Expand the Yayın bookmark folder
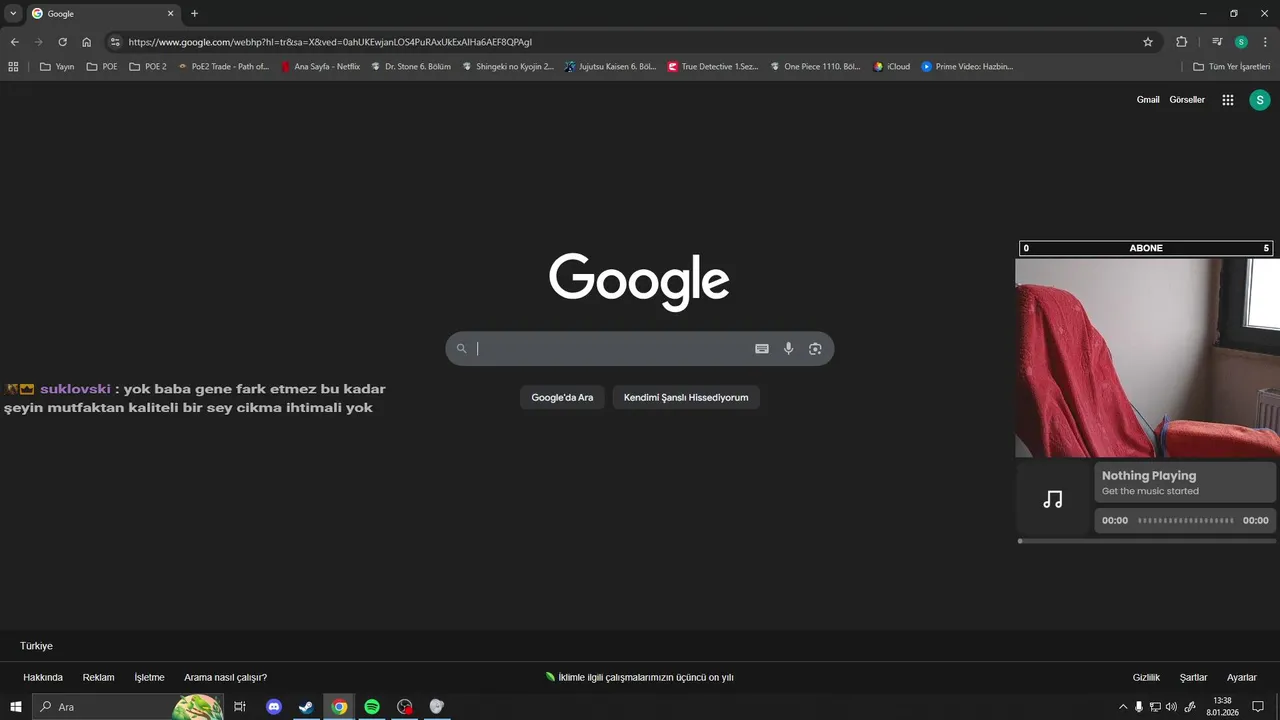Image resolution: width=1280 pixels, height=720 pixels. click(57, 67)
